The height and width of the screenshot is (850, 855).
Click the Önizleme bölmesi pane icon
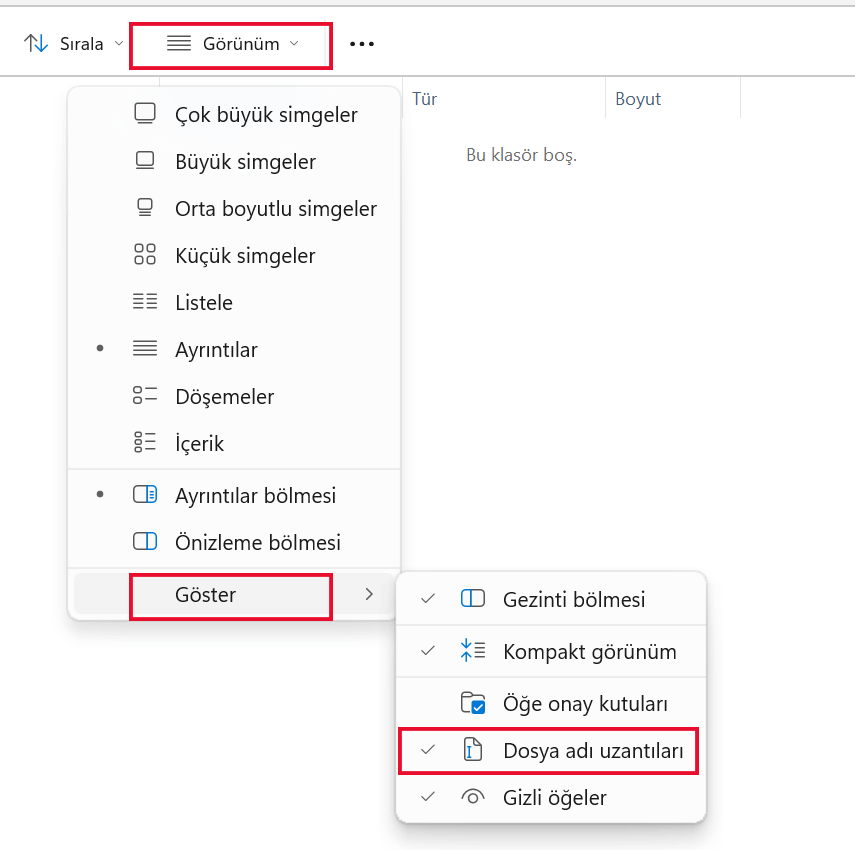pyautogui.click(x=145, y=541)
